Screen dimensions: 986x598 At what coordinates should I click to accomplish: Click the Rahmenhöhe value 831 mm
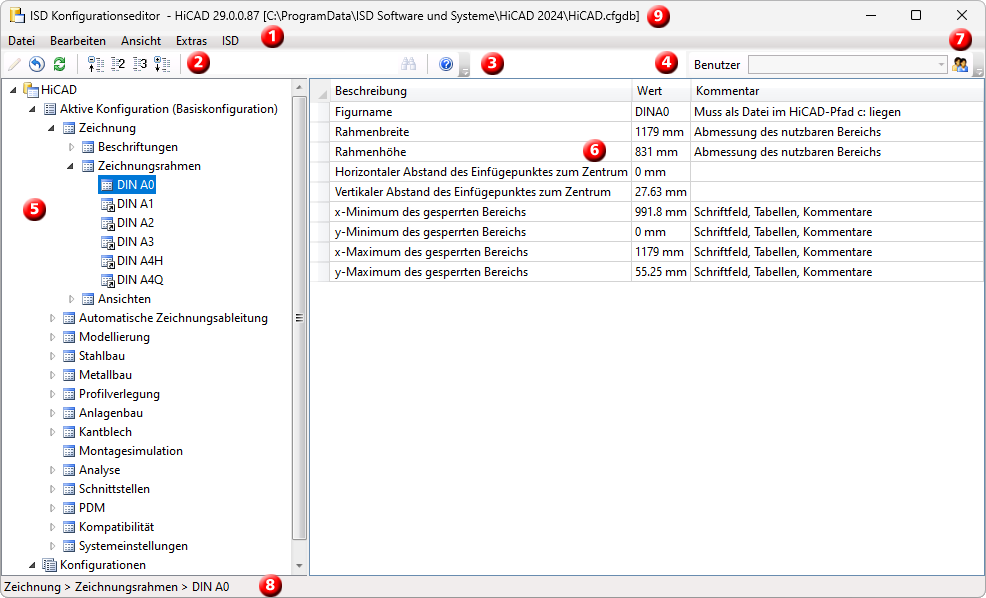(661, 152)
